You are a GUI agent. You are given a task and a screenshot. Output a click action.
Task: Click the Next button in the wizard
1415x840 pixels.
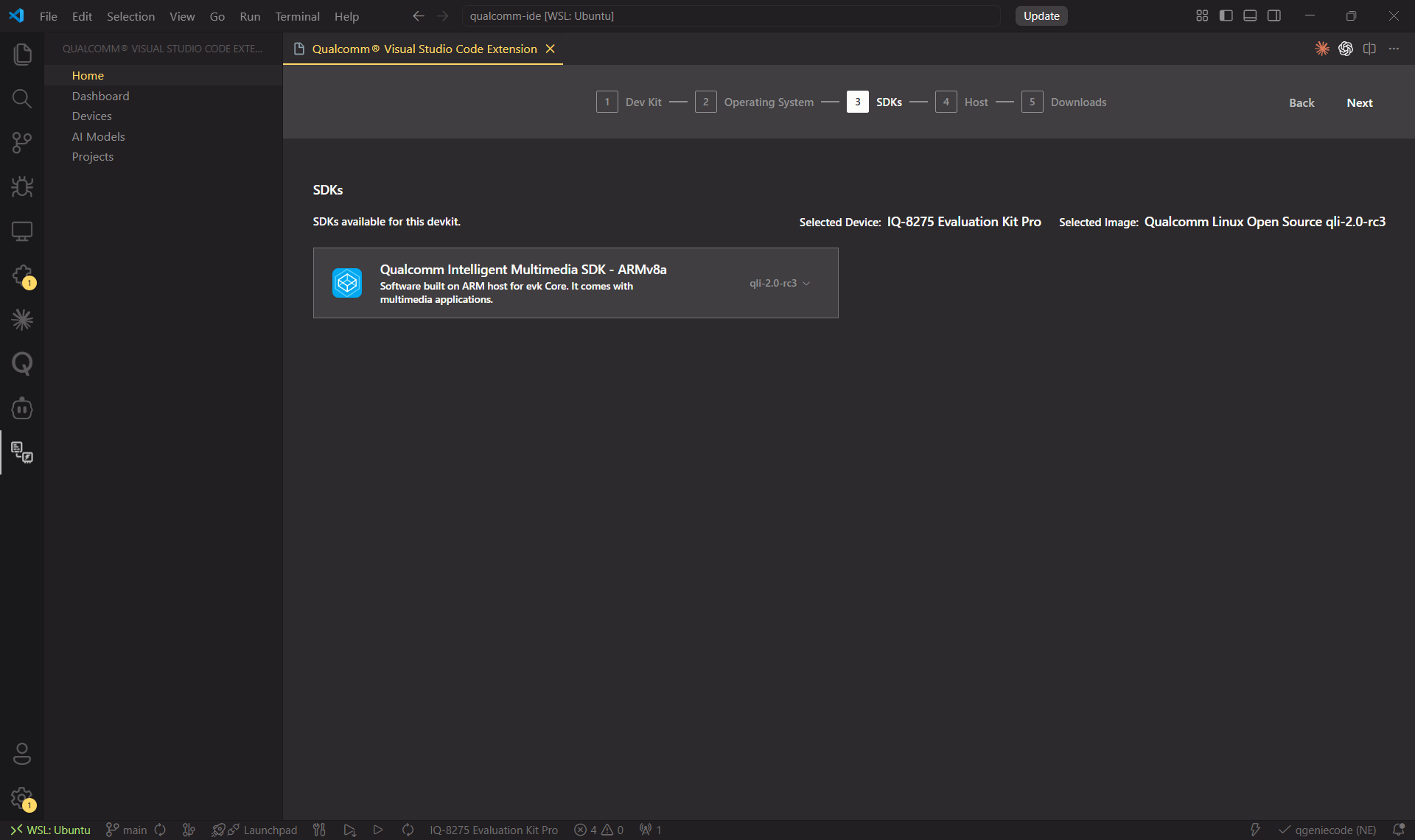click(x=1359, y=102)
